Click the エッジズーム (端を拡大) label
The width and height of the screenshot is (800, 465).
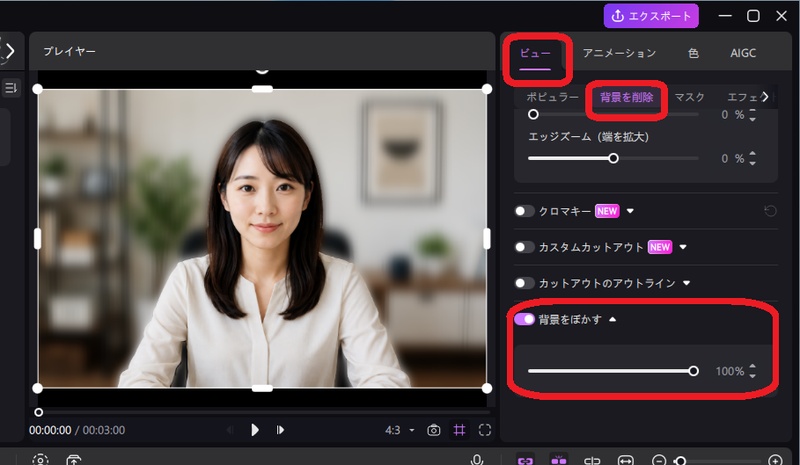pyautogui.click(x=588, y=137)
